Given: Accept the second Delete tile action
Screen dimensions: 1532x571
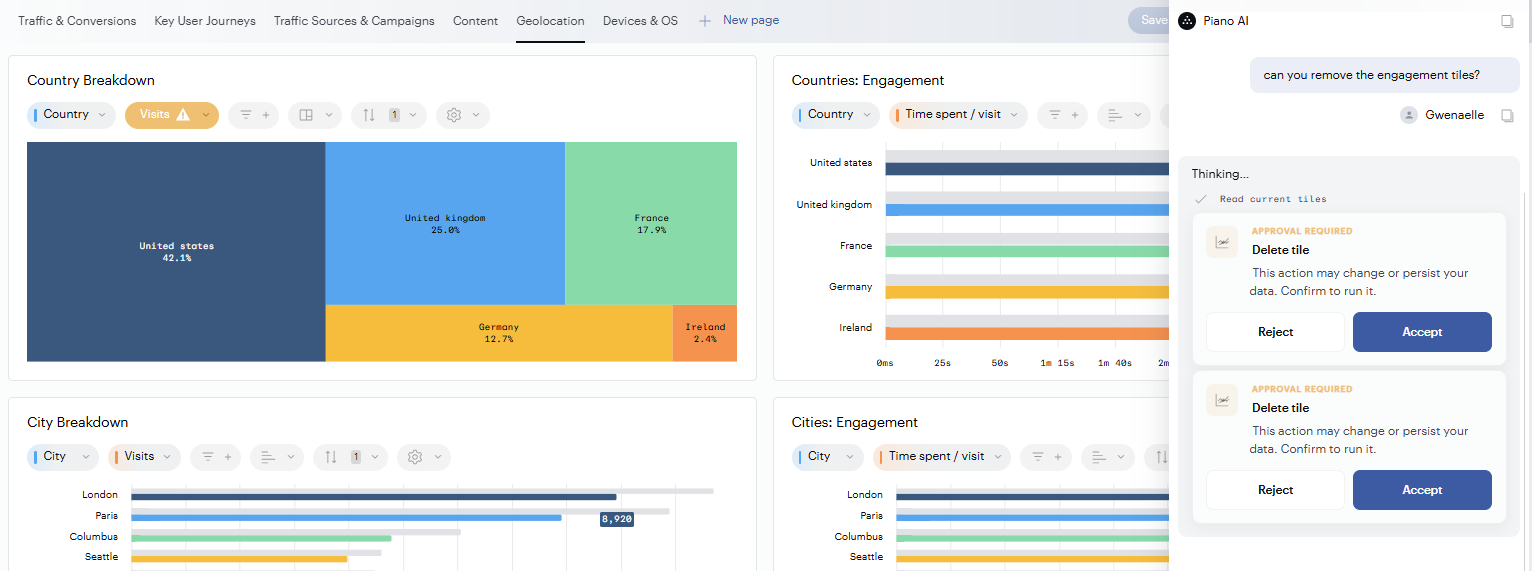Looking at the screenshot, I should [1422, 490].
